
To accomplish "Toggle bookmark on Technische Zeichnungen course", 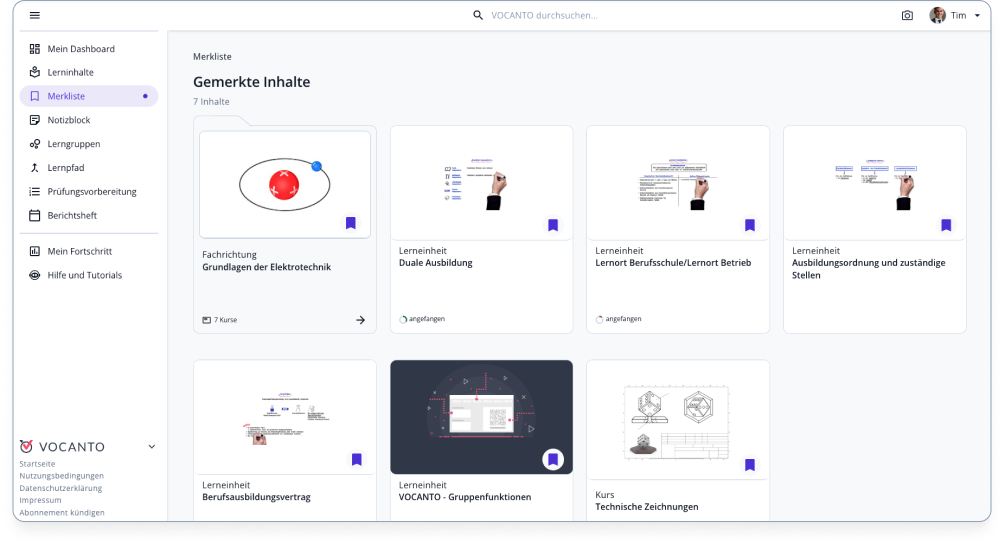I will 749,465.
